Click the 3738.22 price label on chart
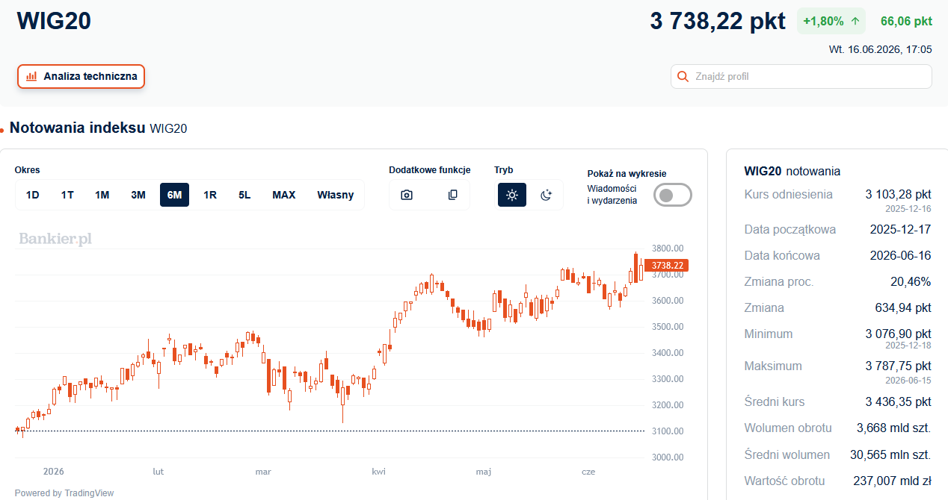The width and height of the screenshot is (948, 500). click(666, 265)
